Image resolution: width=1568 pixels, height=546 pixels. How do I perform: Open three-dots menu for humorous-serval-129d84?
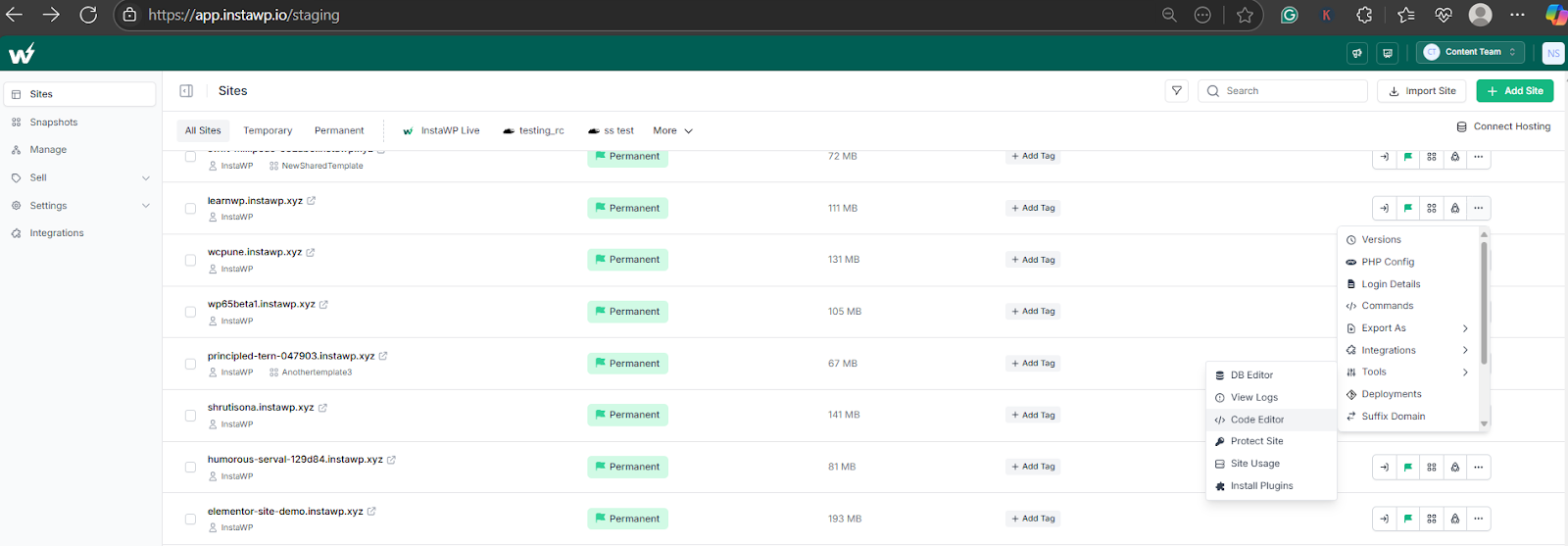point(1479,467)
